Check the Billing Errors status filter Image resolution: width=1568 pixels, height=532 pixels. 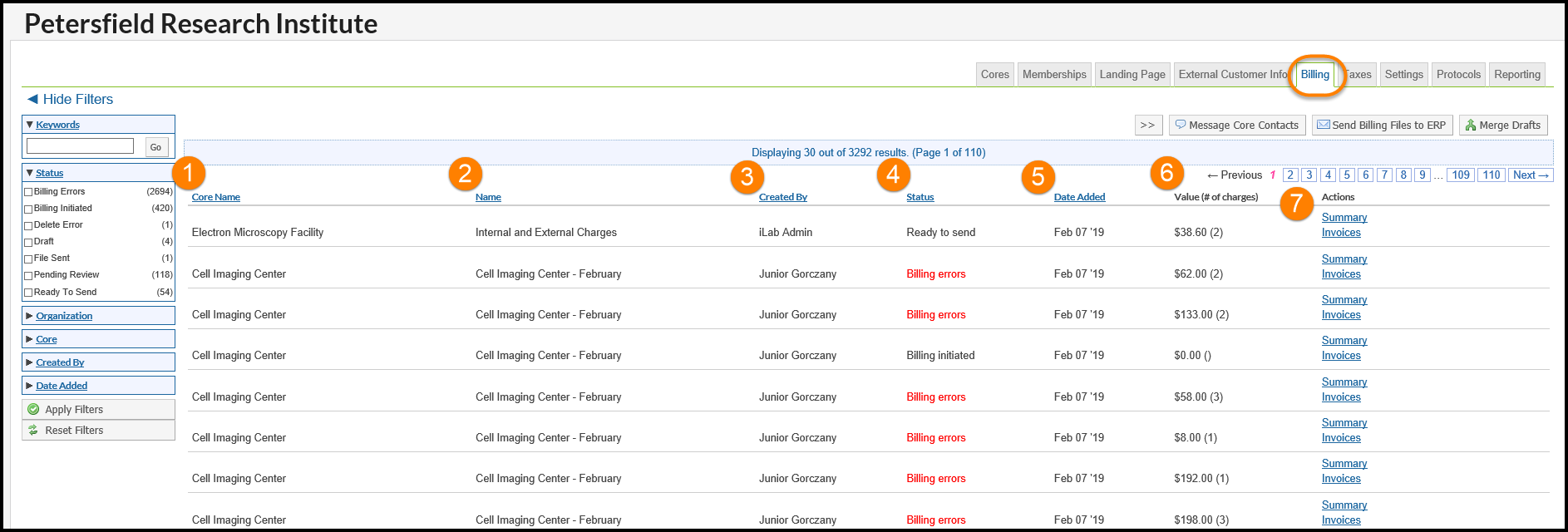pyautogui.click(x=28, y=192)
